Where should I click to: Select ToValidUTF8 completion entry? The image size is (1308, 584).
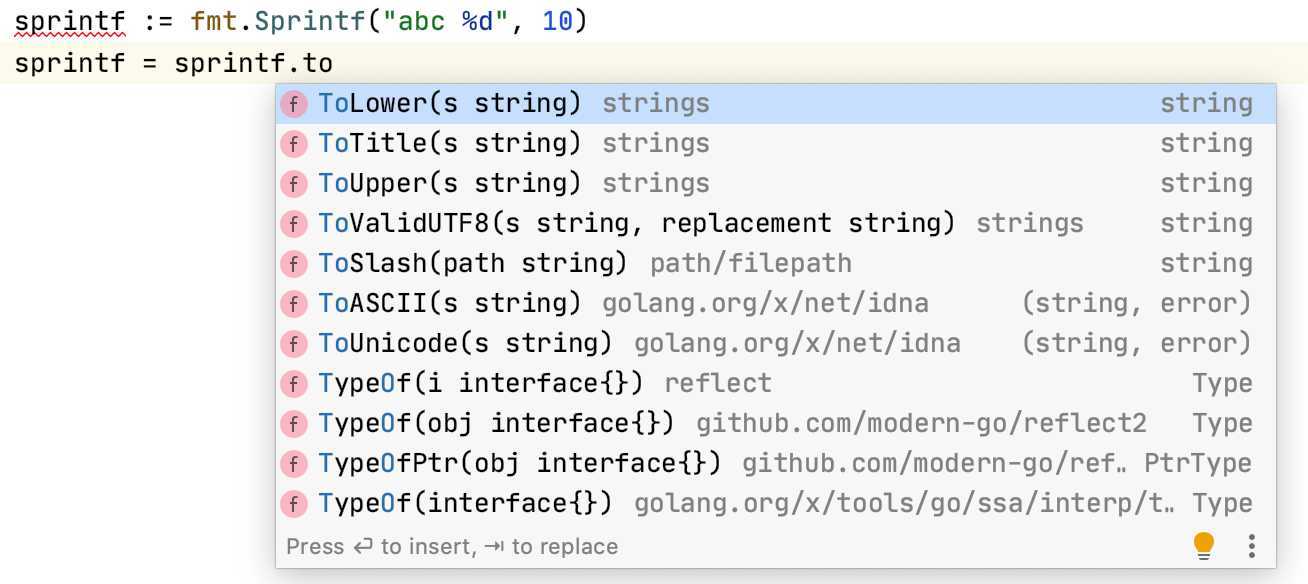tap(776, 224)
